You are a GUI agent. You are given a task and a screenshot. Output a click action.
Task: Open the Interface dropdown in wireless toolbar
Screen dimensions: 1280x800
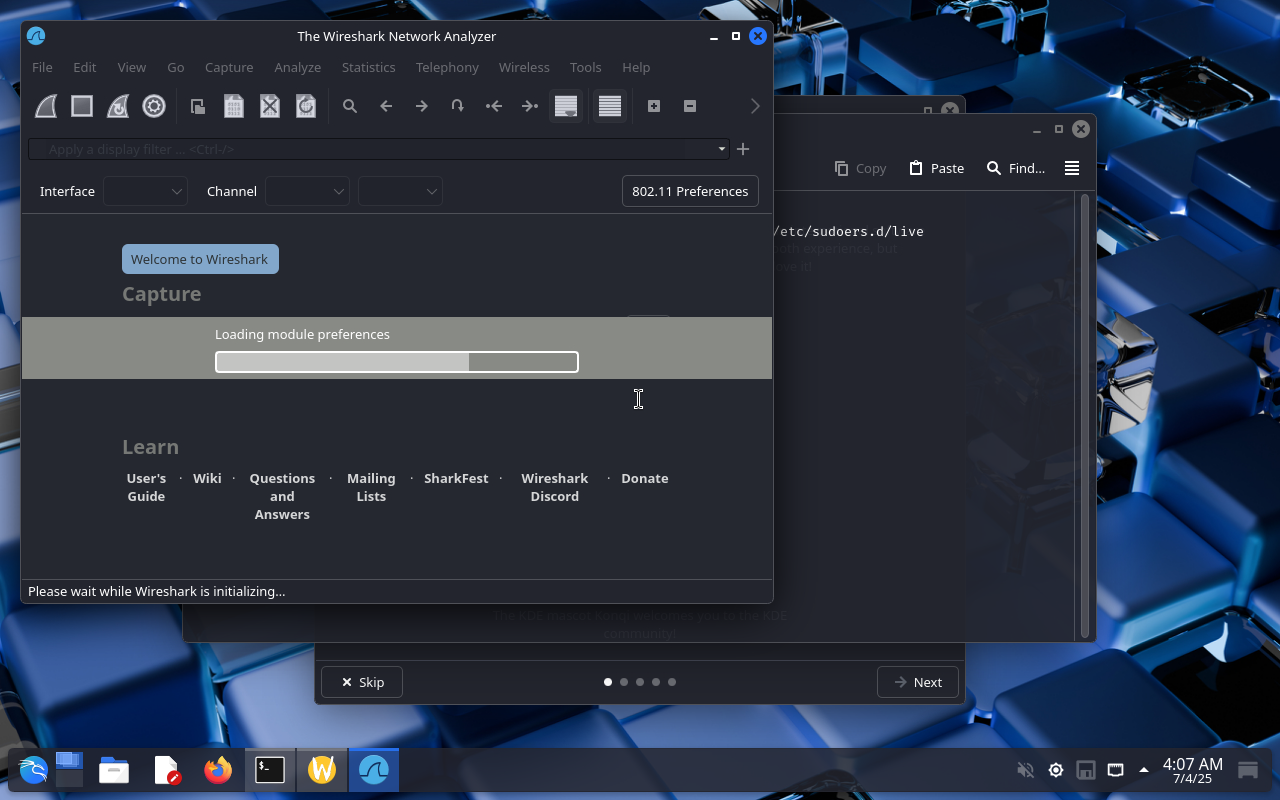pyautogui.click(x=145, y=191)
